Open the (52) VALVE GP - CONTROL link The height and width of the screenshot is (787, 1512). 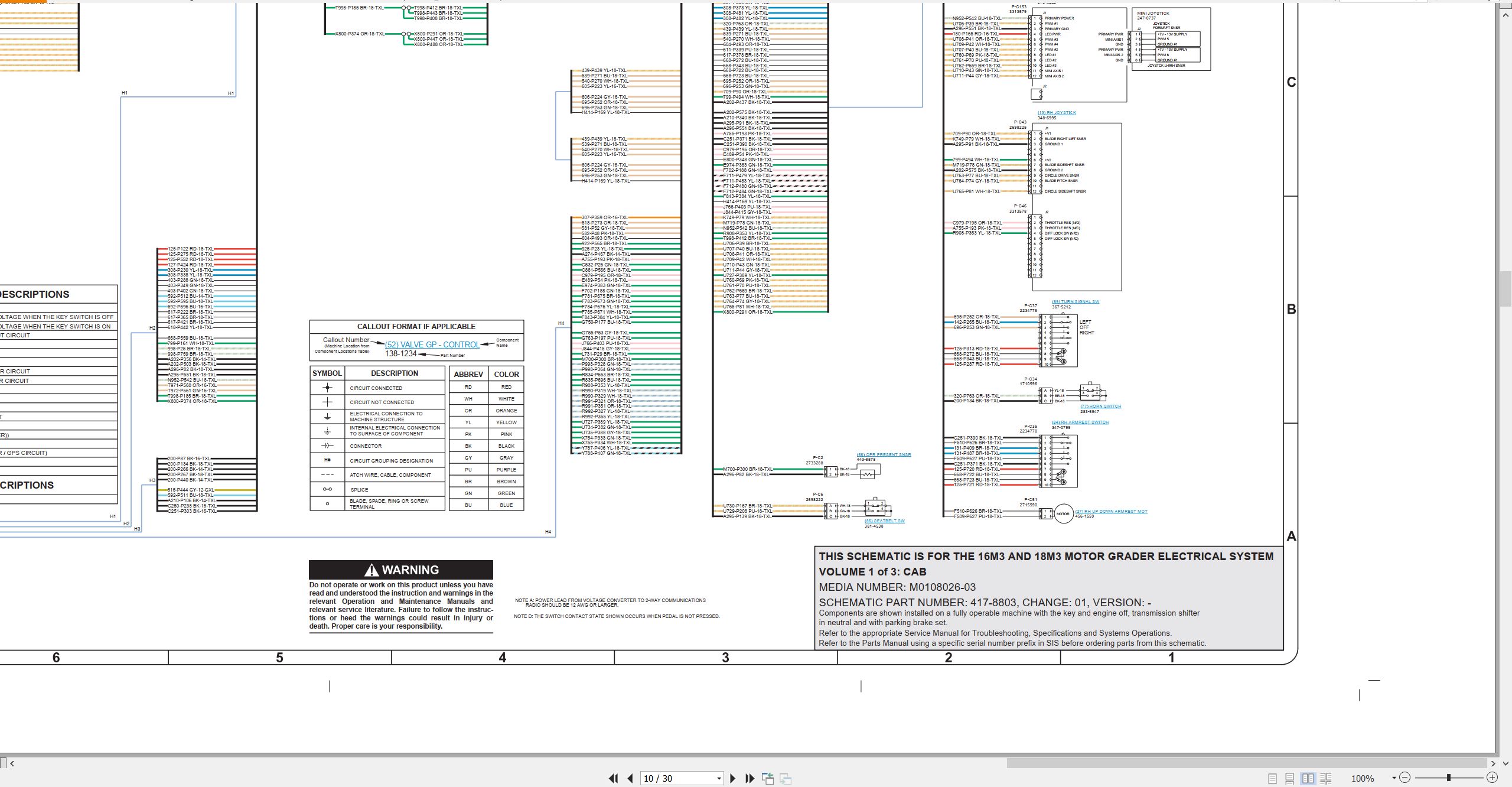[432, 344]
